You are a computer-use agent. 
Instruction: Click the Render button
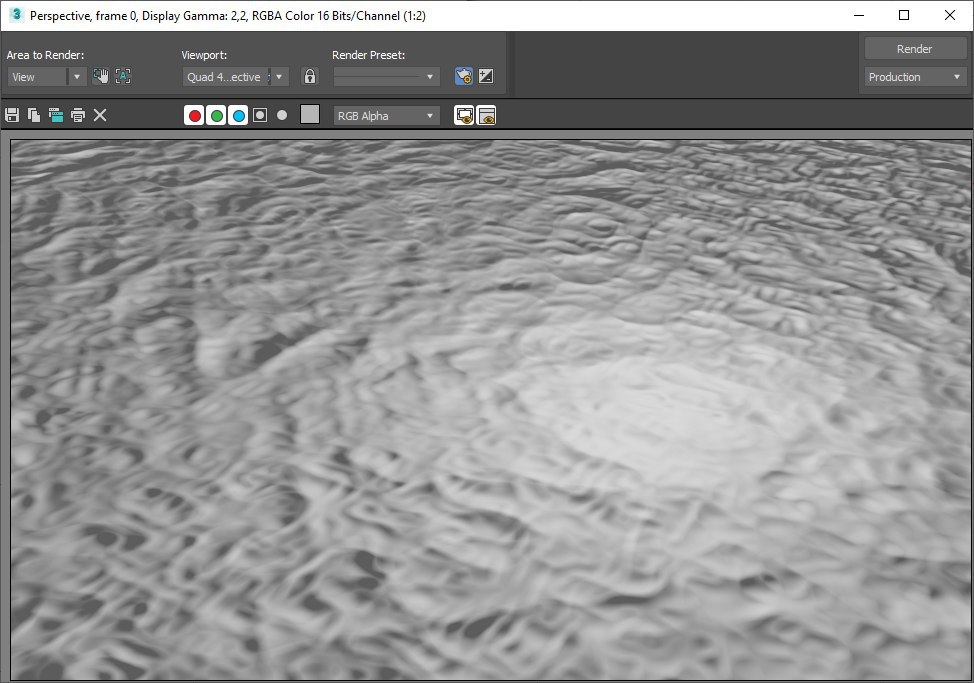tap(914, 48)
